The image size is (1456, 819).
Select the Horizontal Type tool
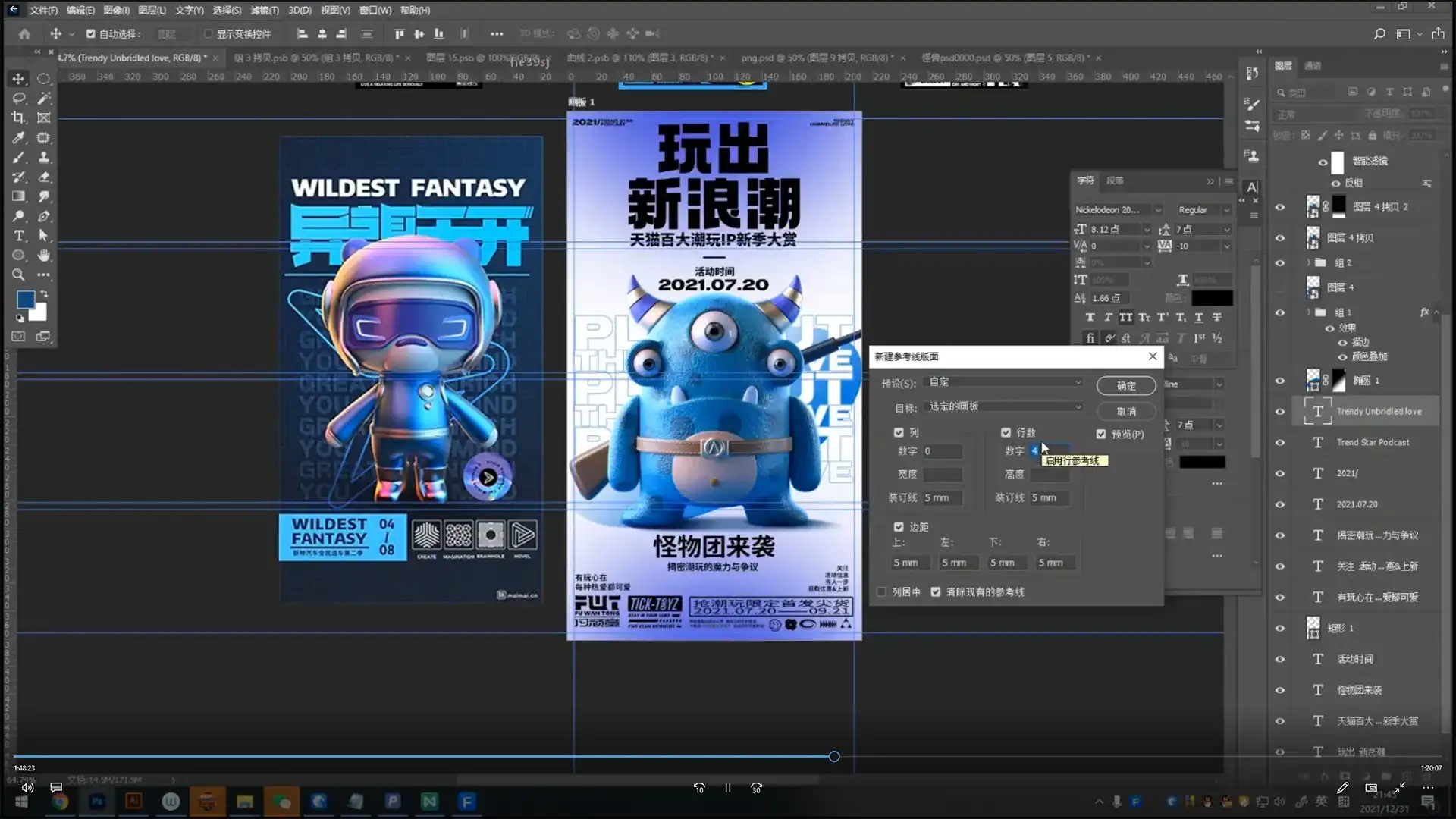[18, 236]
